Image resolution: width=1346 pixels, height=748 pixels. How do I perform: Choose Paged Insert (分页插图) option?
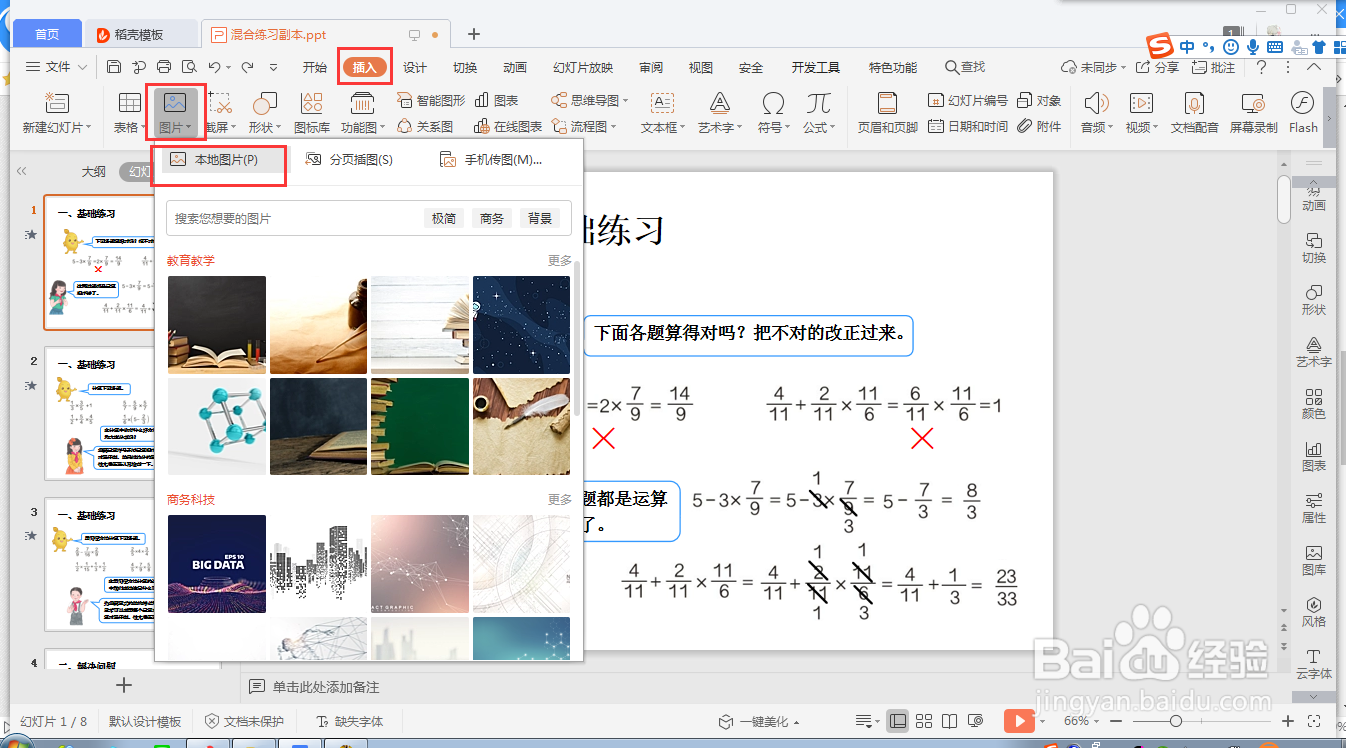click(x=349, y=160)
